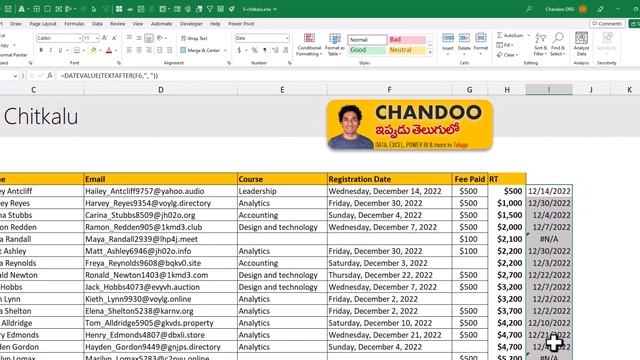Center text horizontally
Viewport: 640px width, 360px height.
139,50
